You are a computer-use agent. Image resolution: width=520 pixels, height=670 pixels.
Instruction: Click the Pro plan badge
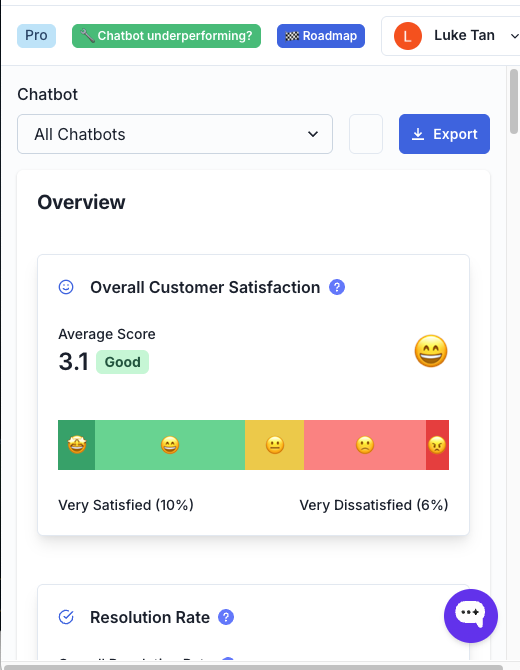tap(36, 36)
